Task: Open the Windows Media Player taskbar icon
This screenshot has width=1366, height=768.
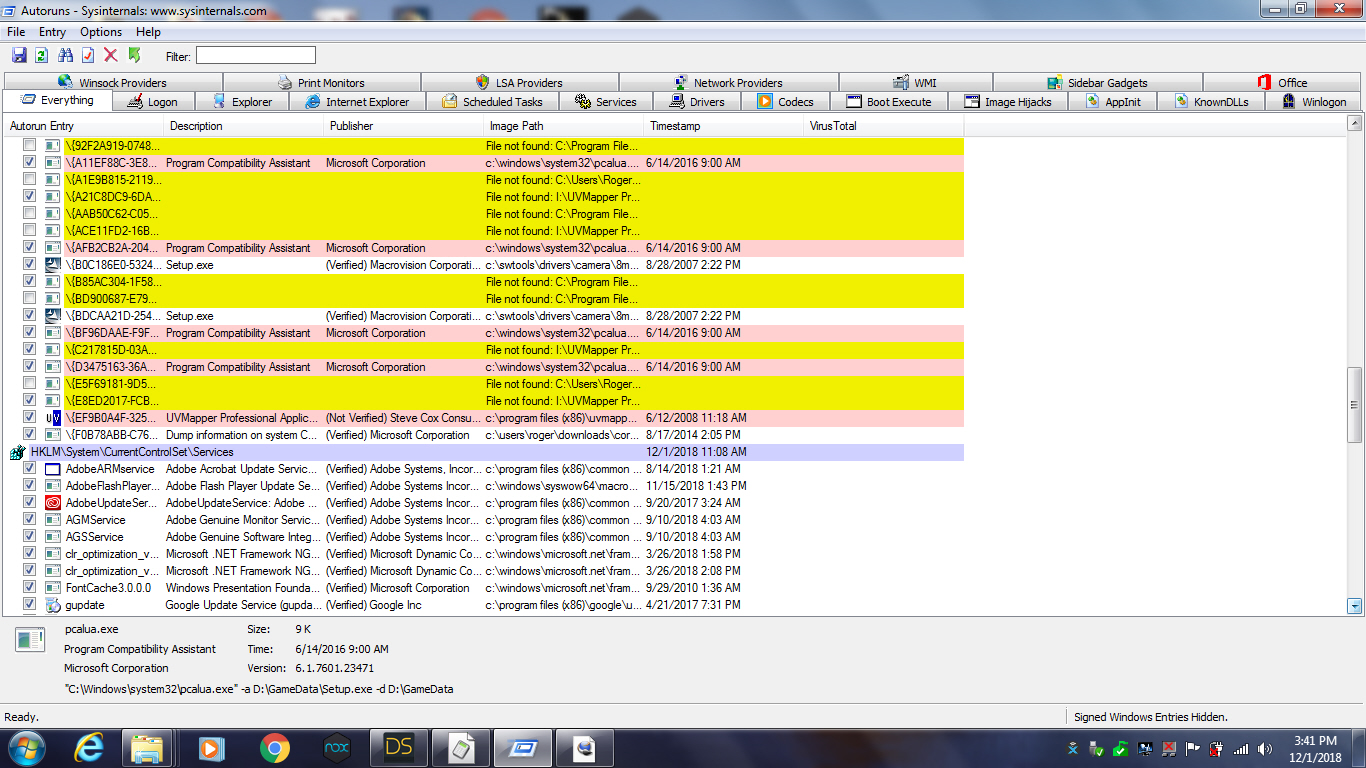Action: 211,747
